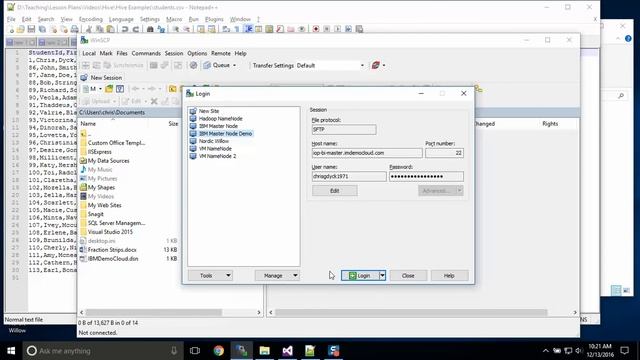Click the Cut scissors icon in Notepad++ toolbar
Image resolution: width=640 pixels, height=360 pixels.
coord(89,29)
